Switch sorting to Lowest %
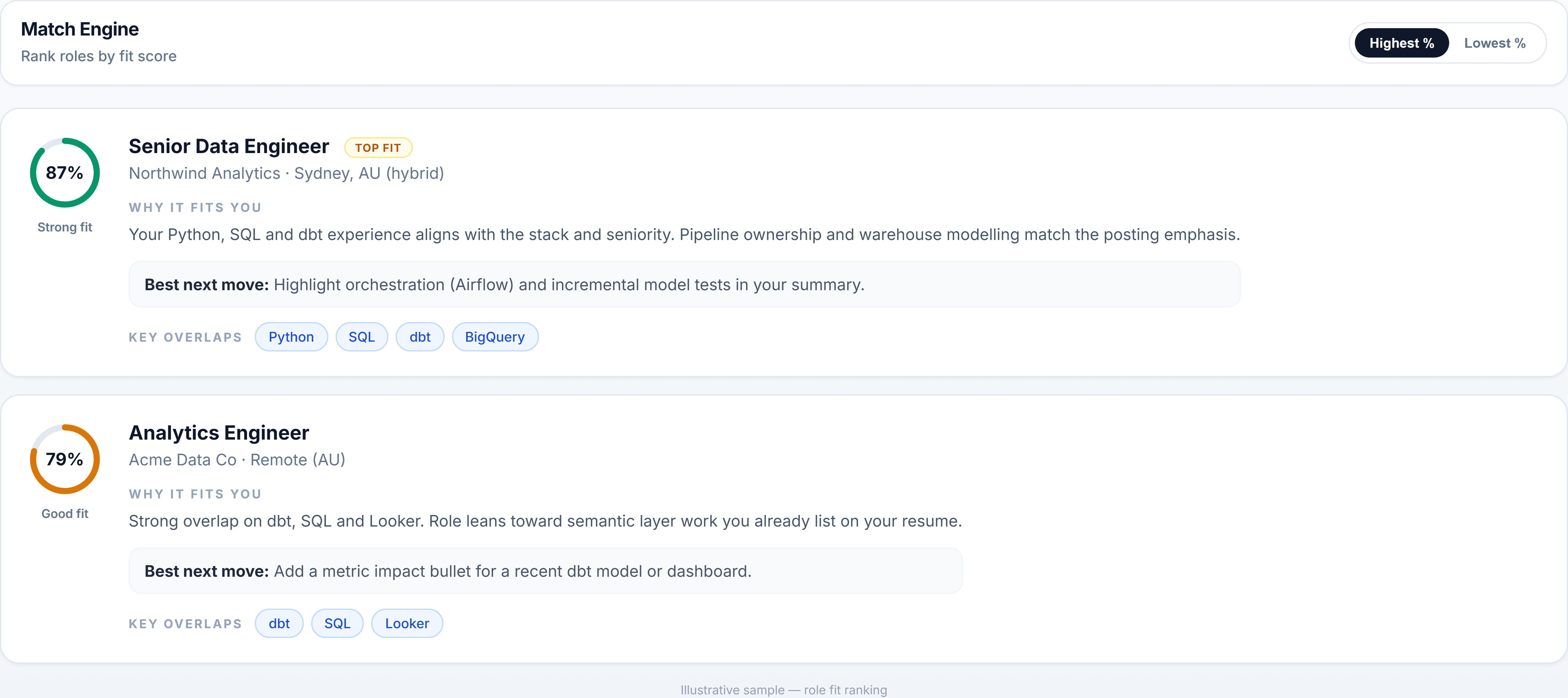The width and height of the screenshot is (1568, 698). pos(1494,43)
